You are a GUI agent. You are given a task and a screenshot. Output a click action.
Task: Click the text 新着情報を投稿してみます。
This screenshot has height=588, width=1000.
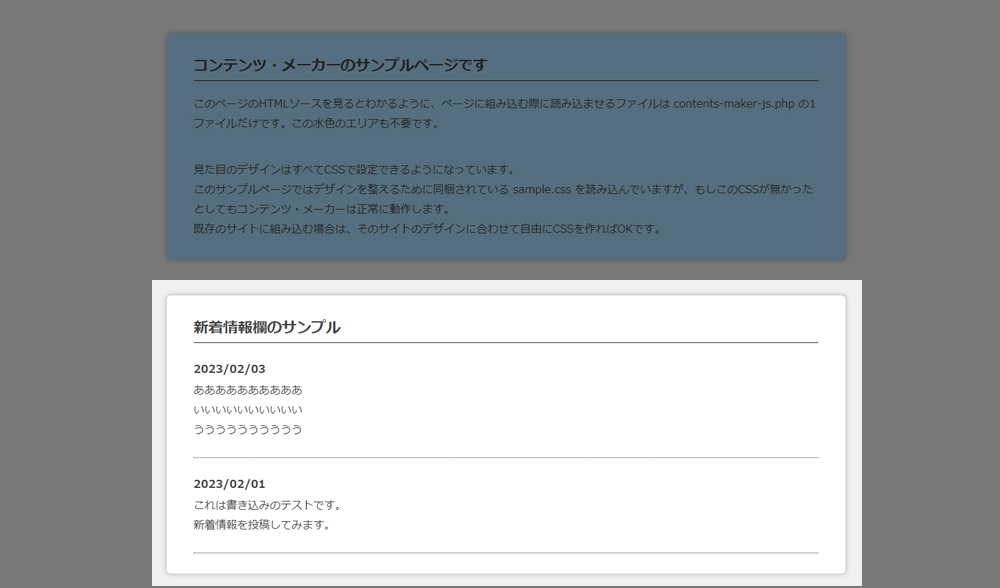click(x=263, y=525)
